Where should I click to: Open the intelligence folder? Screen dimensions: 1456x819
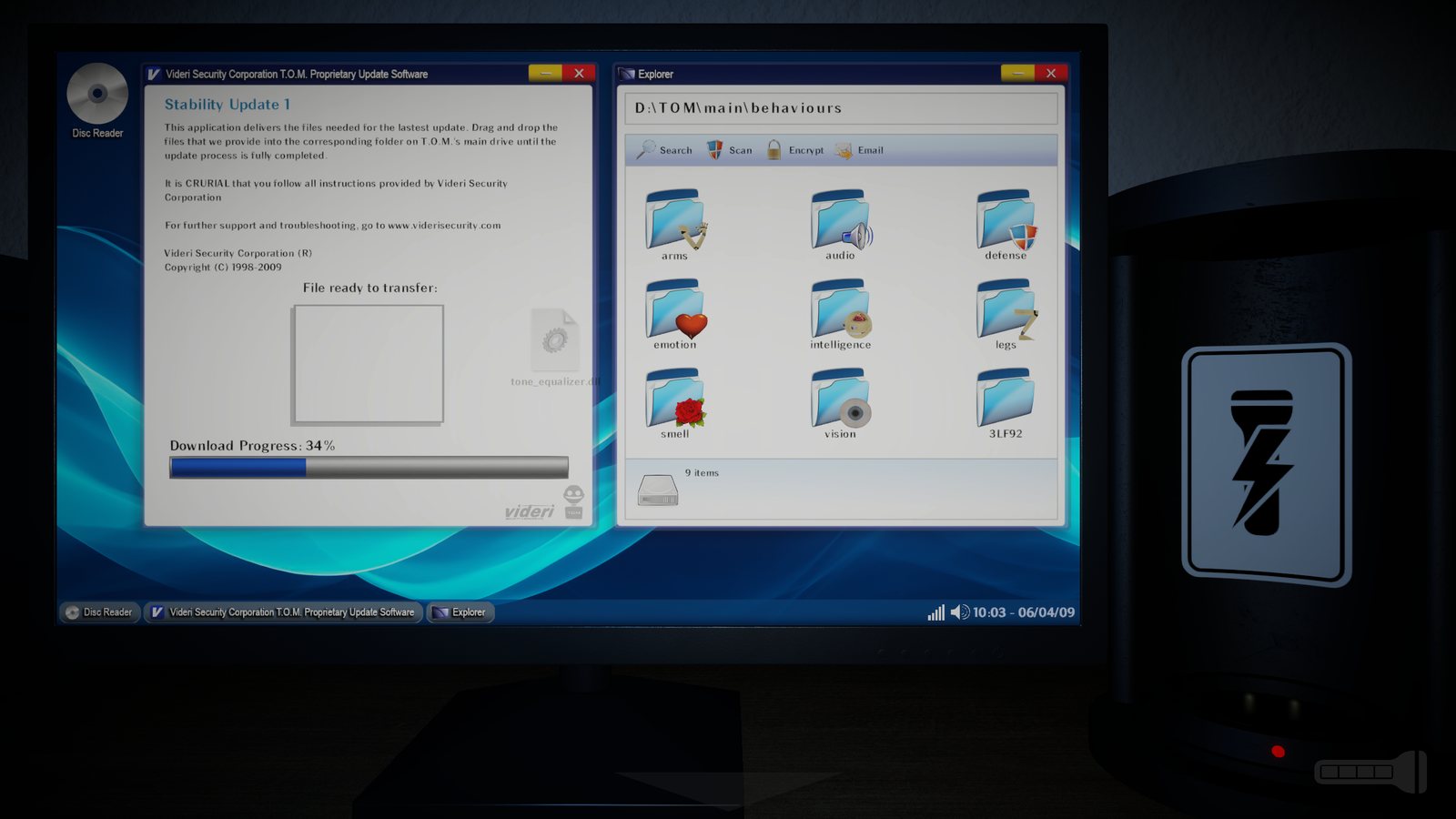[x=841, y=313]
